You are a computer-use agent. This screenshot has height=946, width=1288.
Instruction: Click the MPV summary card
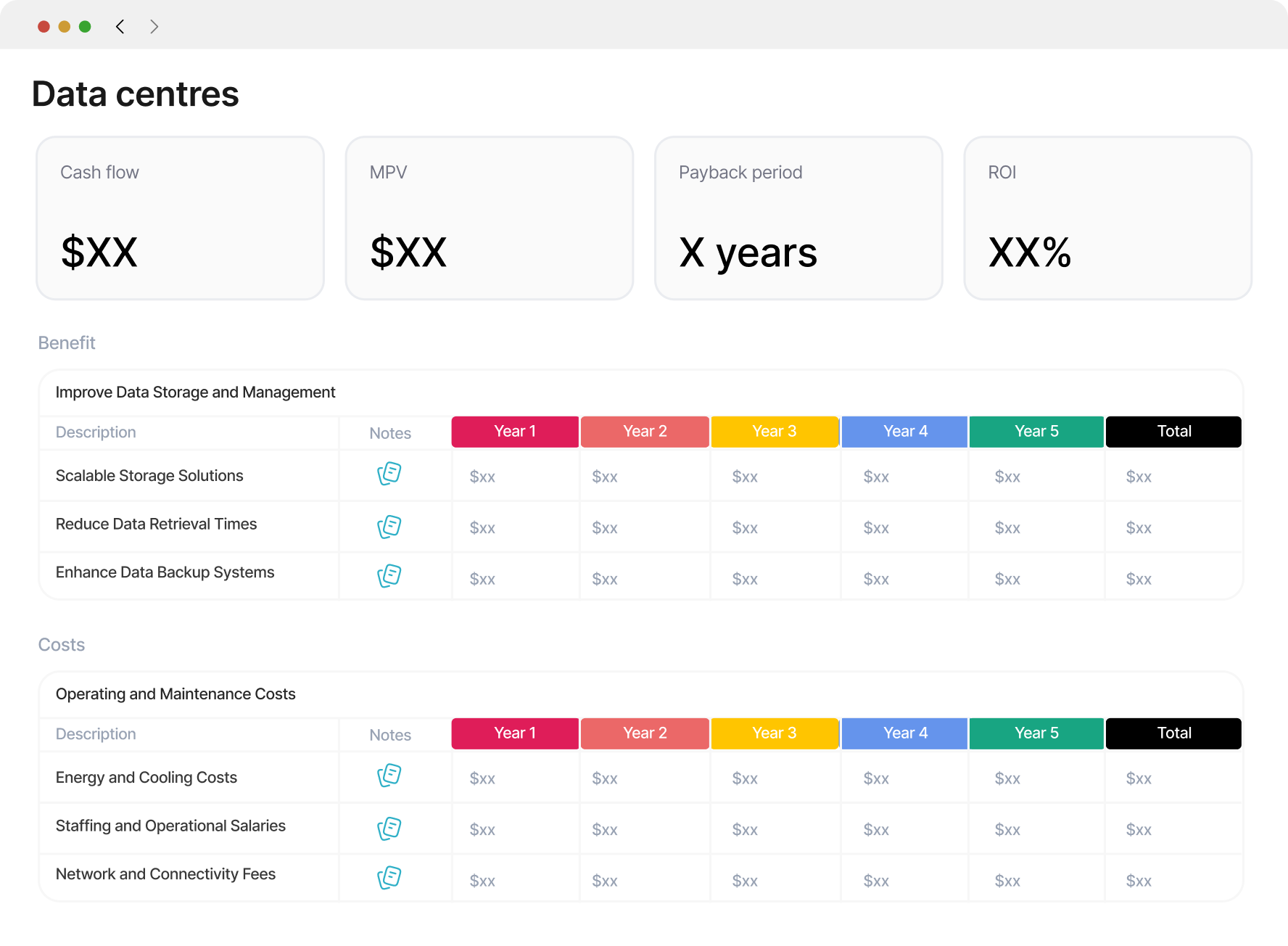coord(490,218)
